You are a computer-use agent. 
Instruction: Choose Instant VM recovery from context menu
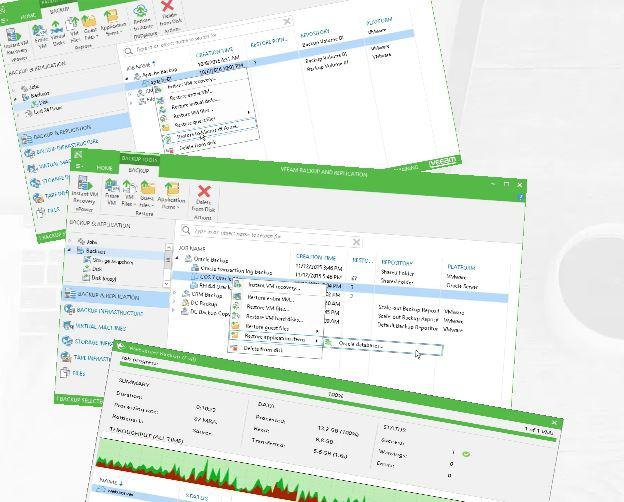click(277, 286)
